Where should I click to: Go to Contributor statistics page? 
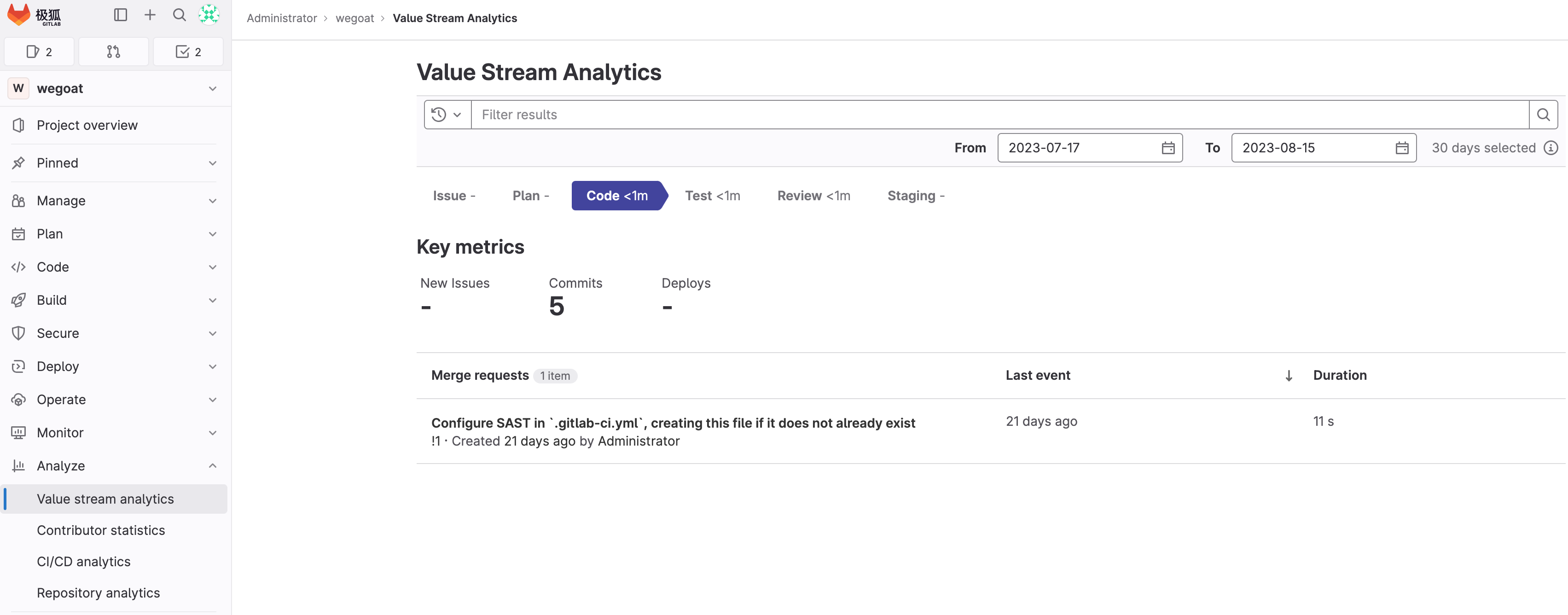click(x=101, y=530)
